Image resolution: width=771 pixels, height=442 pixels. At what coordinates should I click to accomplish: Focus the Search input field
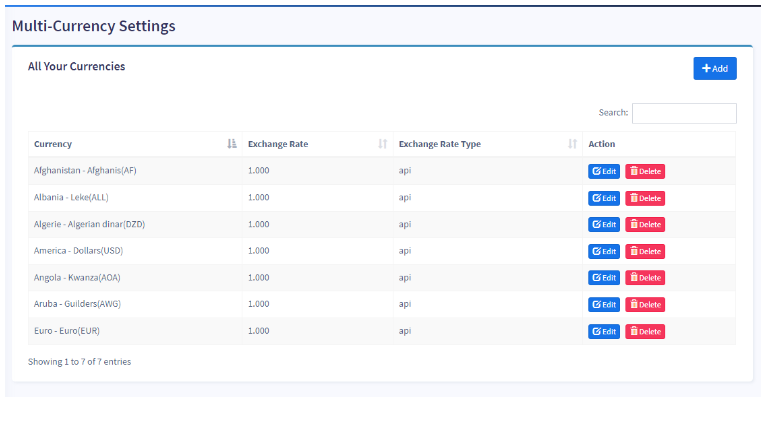tap(684, 113)
